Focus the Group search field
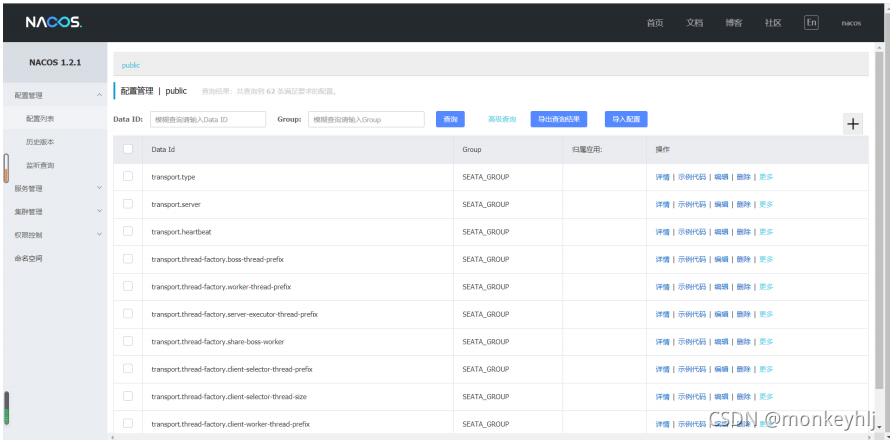 tap(366, 119)
